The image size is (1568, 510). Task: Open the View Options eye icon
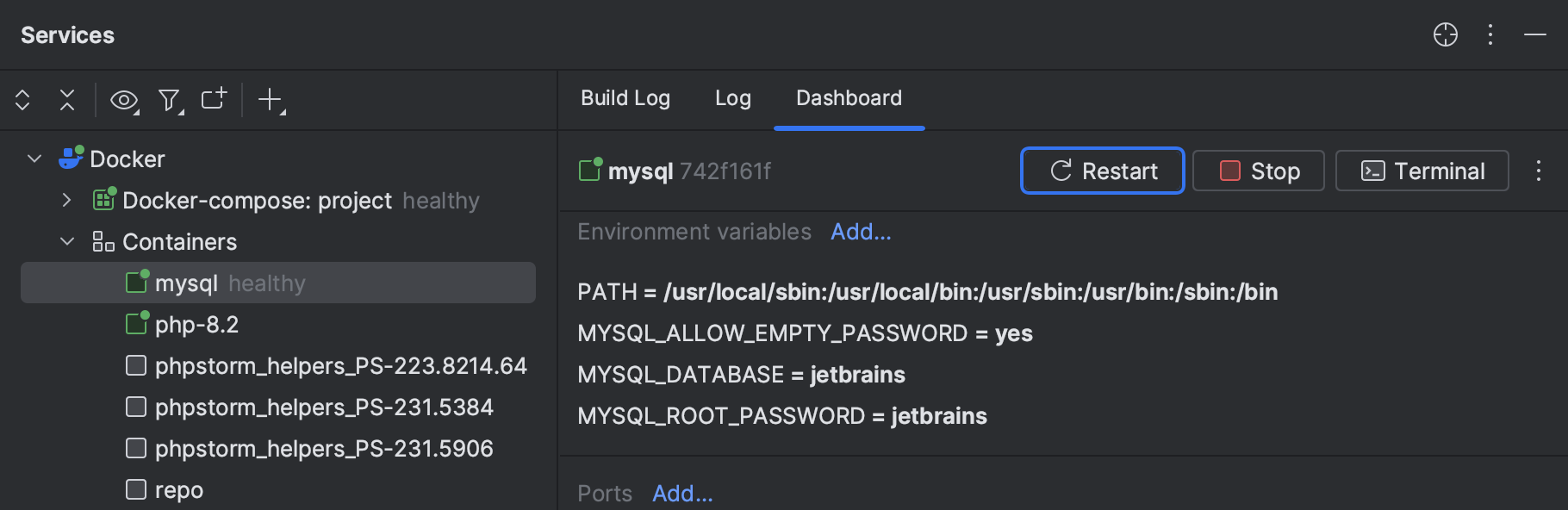coord(124,101)
